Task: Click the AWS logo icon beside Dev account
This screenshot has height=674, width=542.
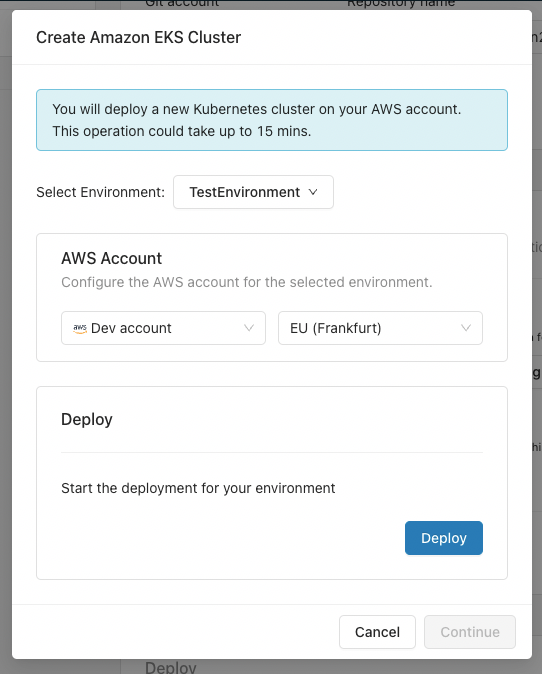Action: 80,328
